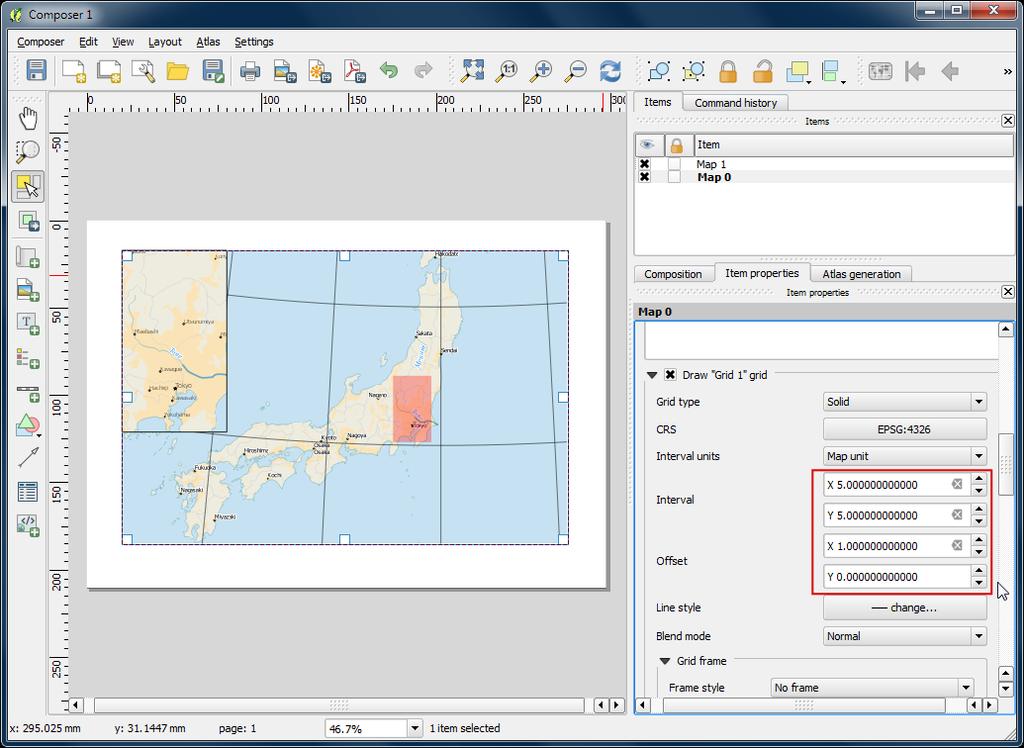Open the Layout menu

point(165,42)
